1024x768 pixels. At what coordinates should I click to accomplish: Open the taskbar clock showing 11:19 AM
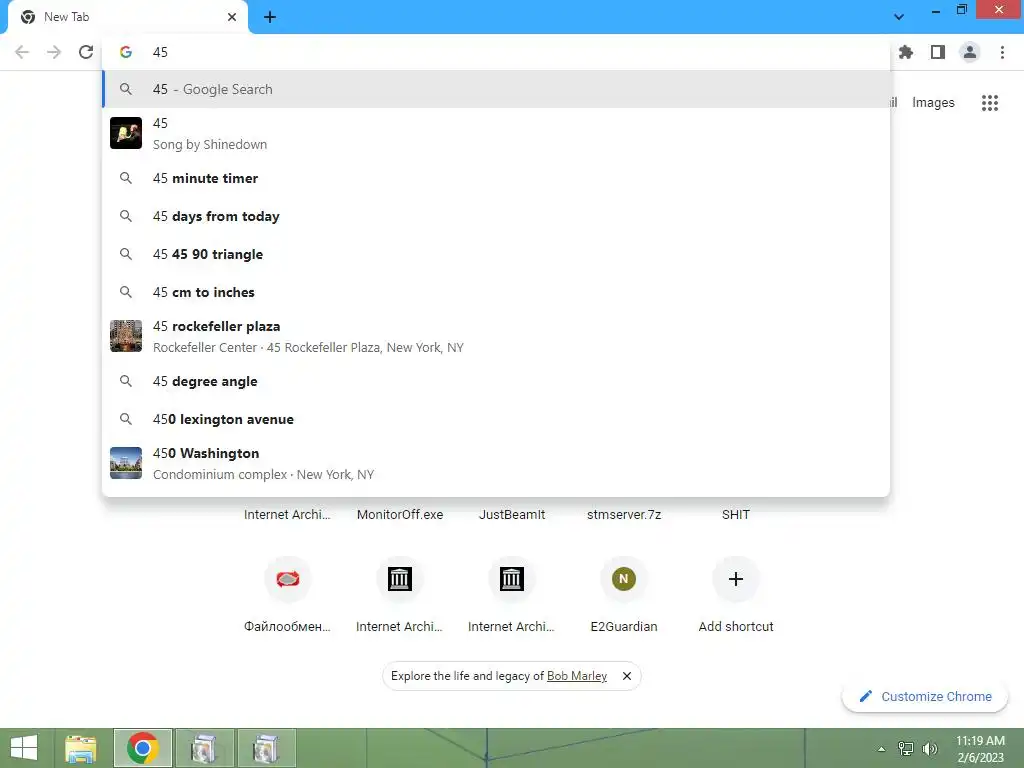point(980,748)
